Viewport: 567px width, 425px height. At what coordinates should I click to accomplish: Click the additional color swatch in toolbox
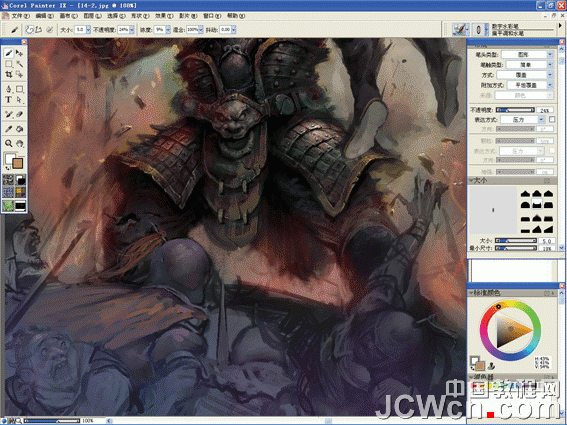click(x=17, y=163)
